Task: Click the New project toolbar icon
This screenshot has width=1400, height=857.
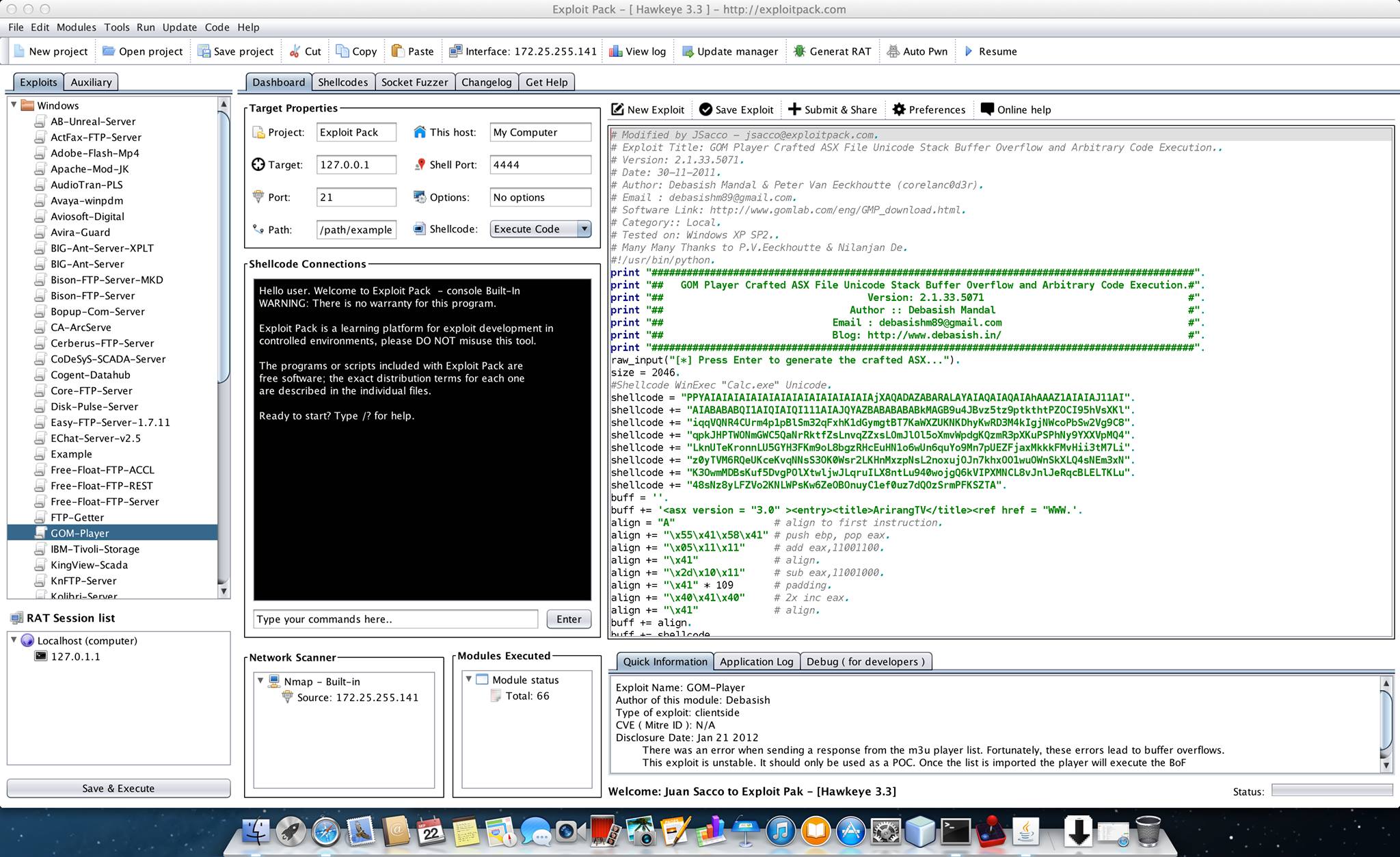Action: (x=19, y=51)
